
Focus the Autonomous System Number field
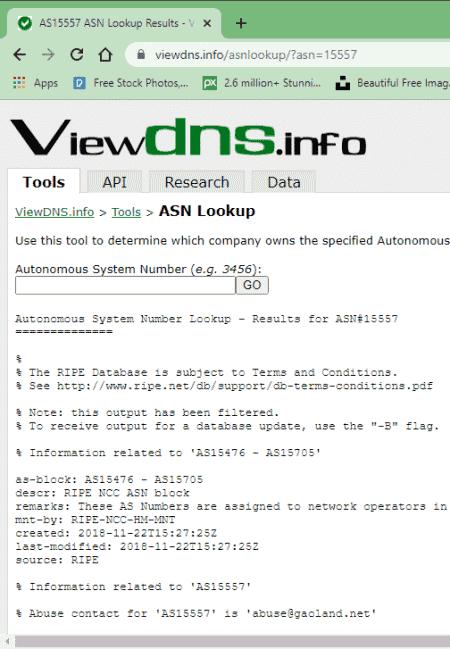[x=125, y=286]
